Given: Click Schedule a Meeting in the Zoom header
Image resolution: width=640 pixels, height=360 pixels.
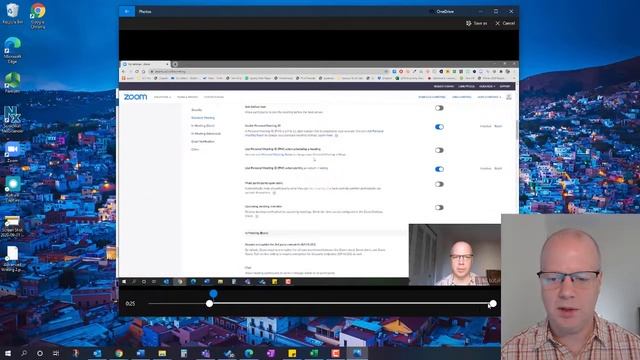Looking at the screenshot, I should coord(432,97).
